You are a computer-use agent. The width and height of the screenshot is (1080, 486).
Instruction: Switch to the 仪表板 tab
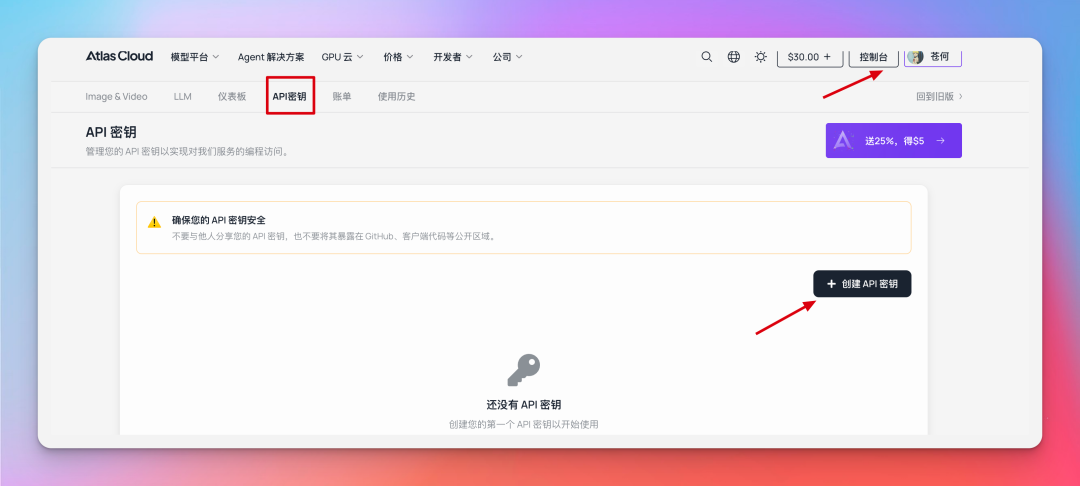click(231, 97)
